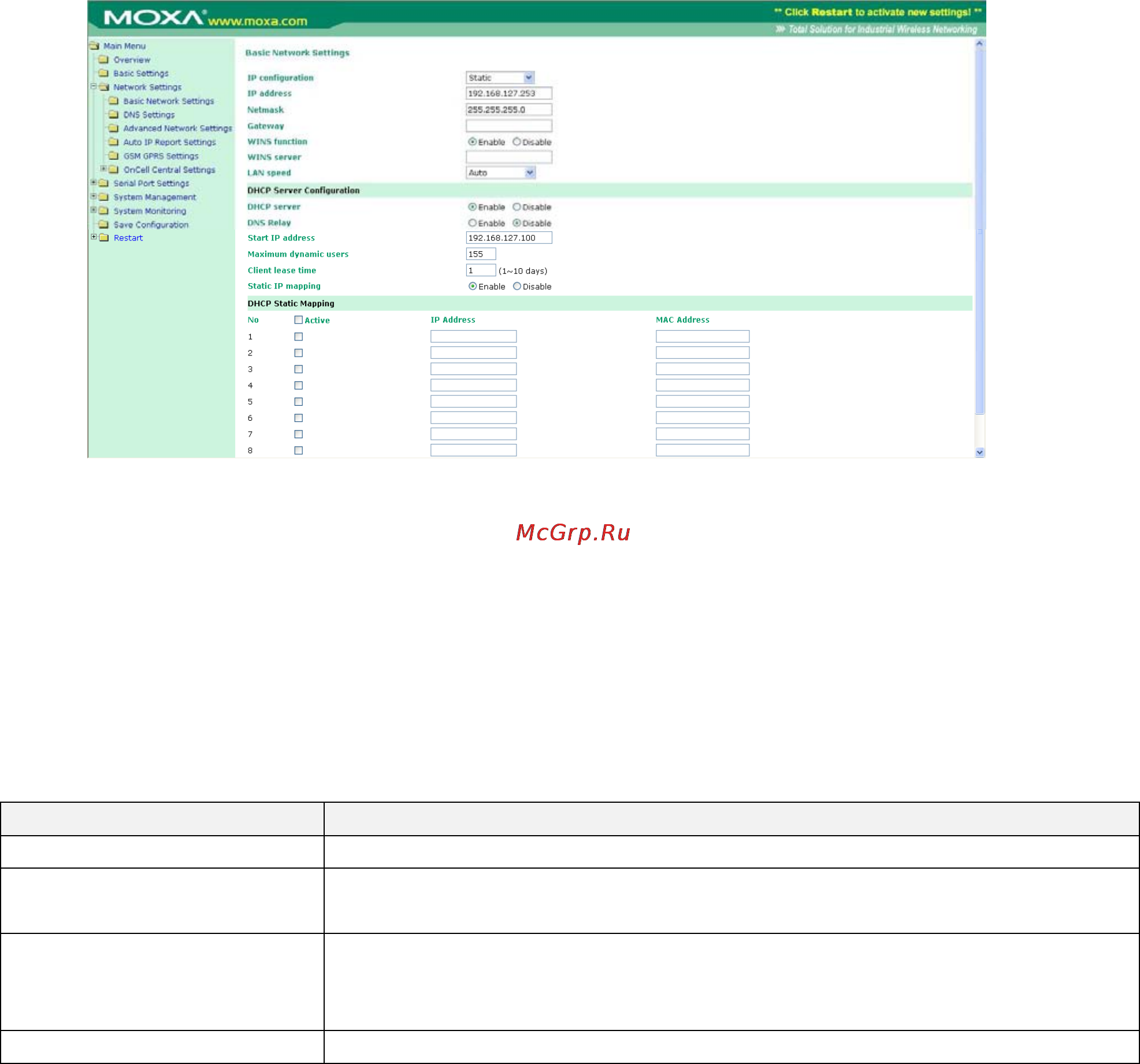1140x1064 pixels.
Task: Click the Start IP address field
Action: click(509, 238)
